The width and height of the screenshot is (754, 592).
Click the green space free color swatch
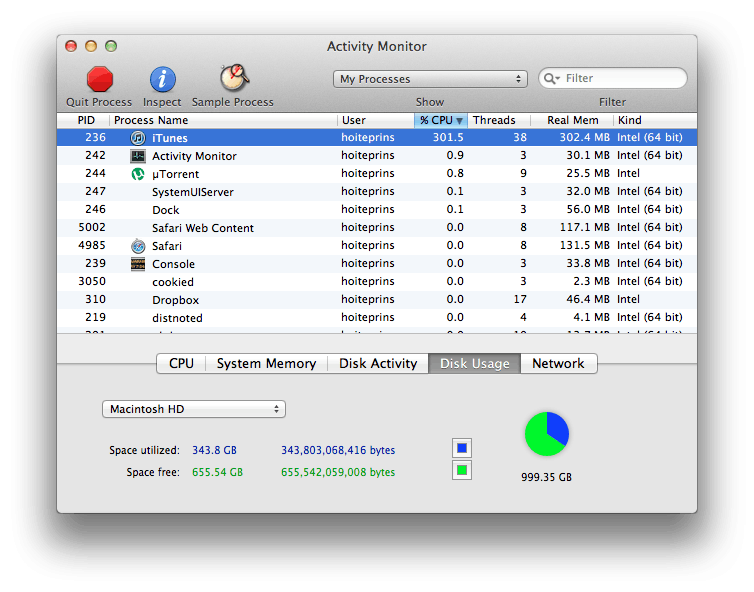tap(462, 470)
